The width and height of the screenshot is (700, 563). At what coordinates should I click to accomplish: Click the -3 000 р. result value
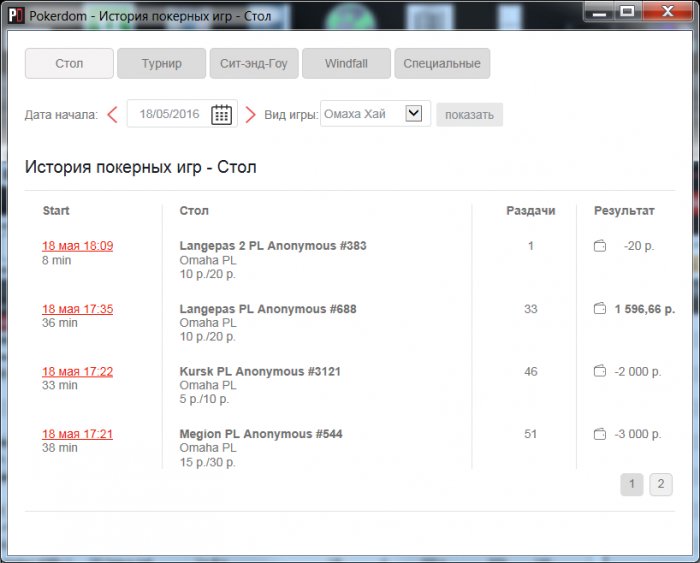[x=638, y=434]
